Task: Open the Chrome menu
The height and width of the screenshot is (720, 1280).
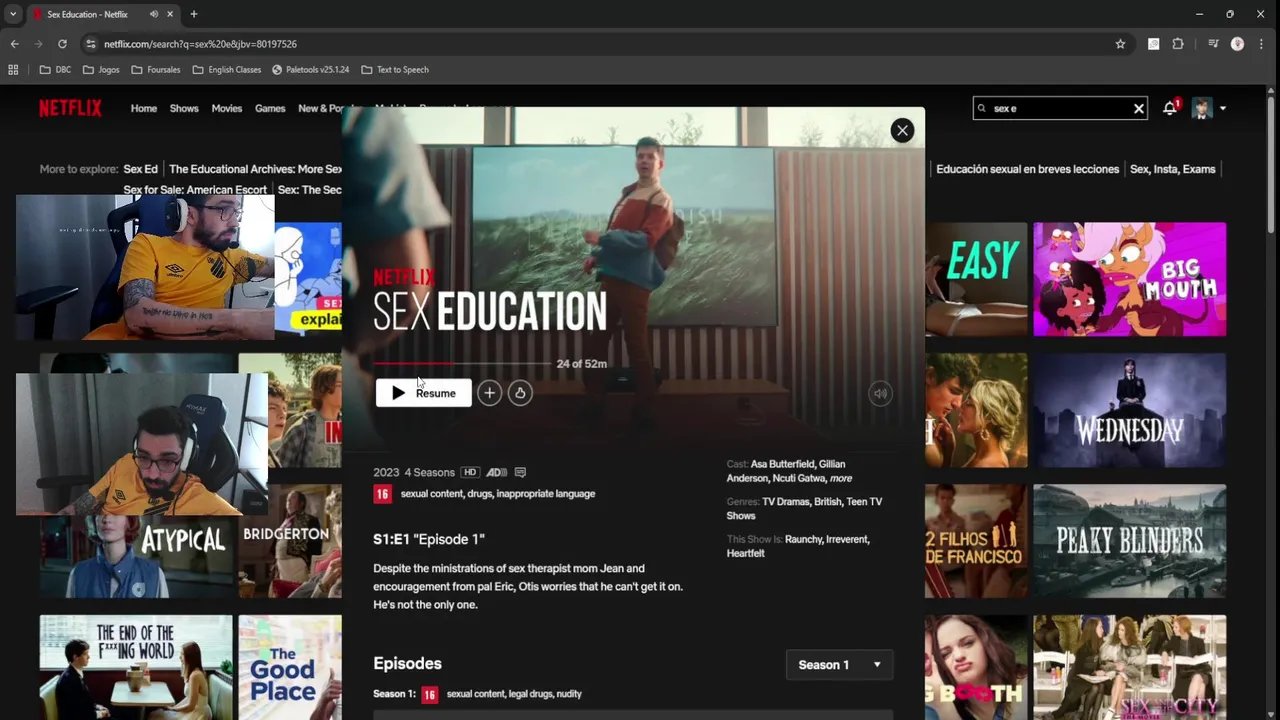Action: point(1263,44)
